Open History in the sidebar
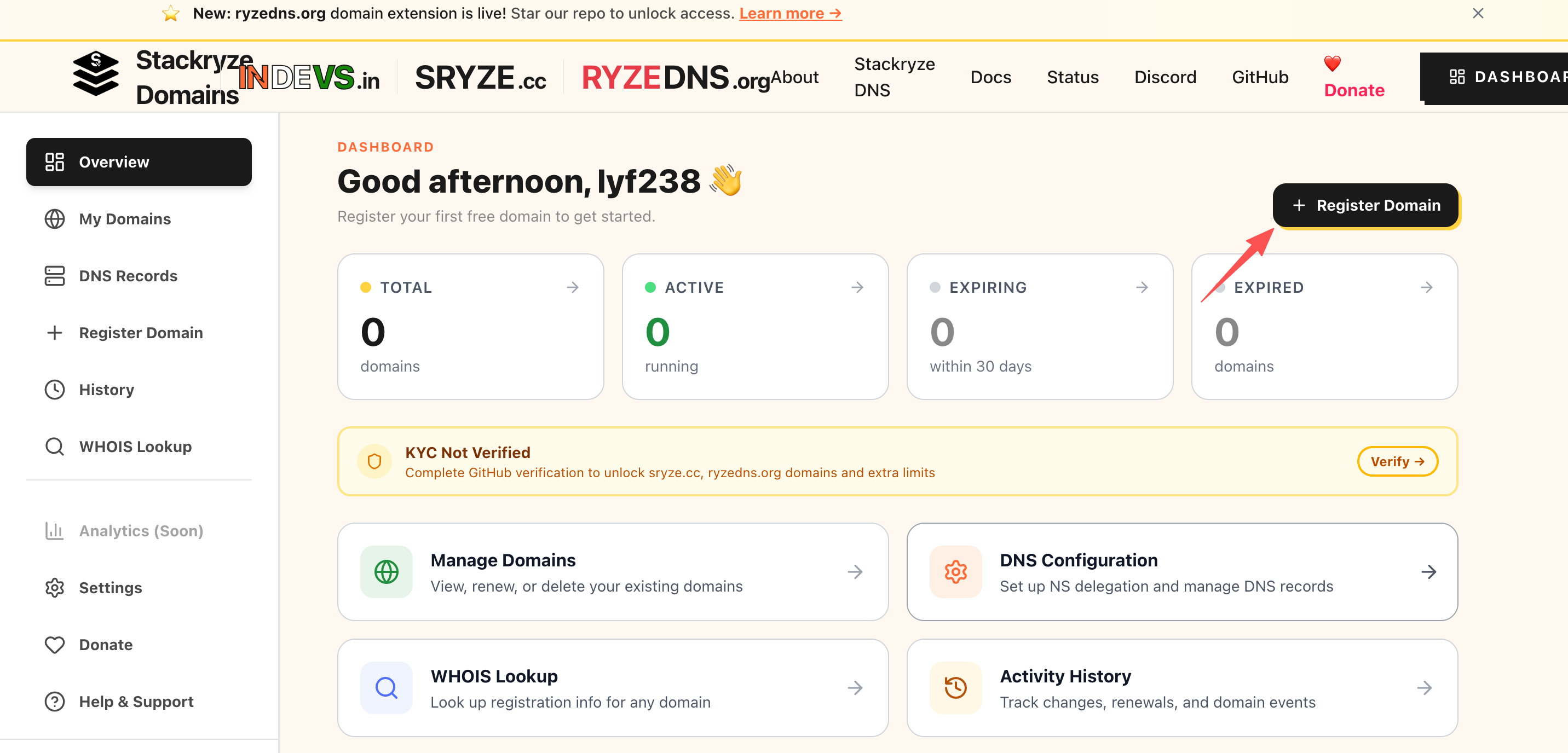This screenshot has width=1568, height=753. tap(139, 390)
